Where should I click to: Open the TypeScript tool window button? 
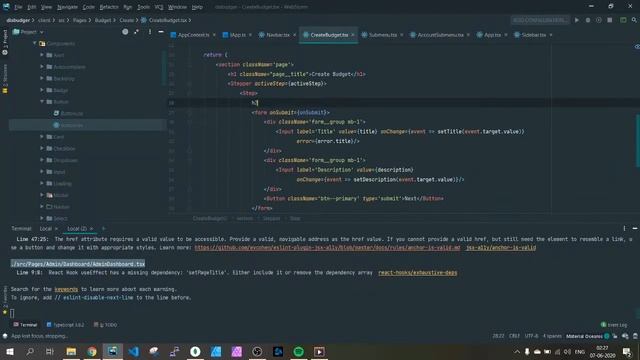tap(65, 325)
